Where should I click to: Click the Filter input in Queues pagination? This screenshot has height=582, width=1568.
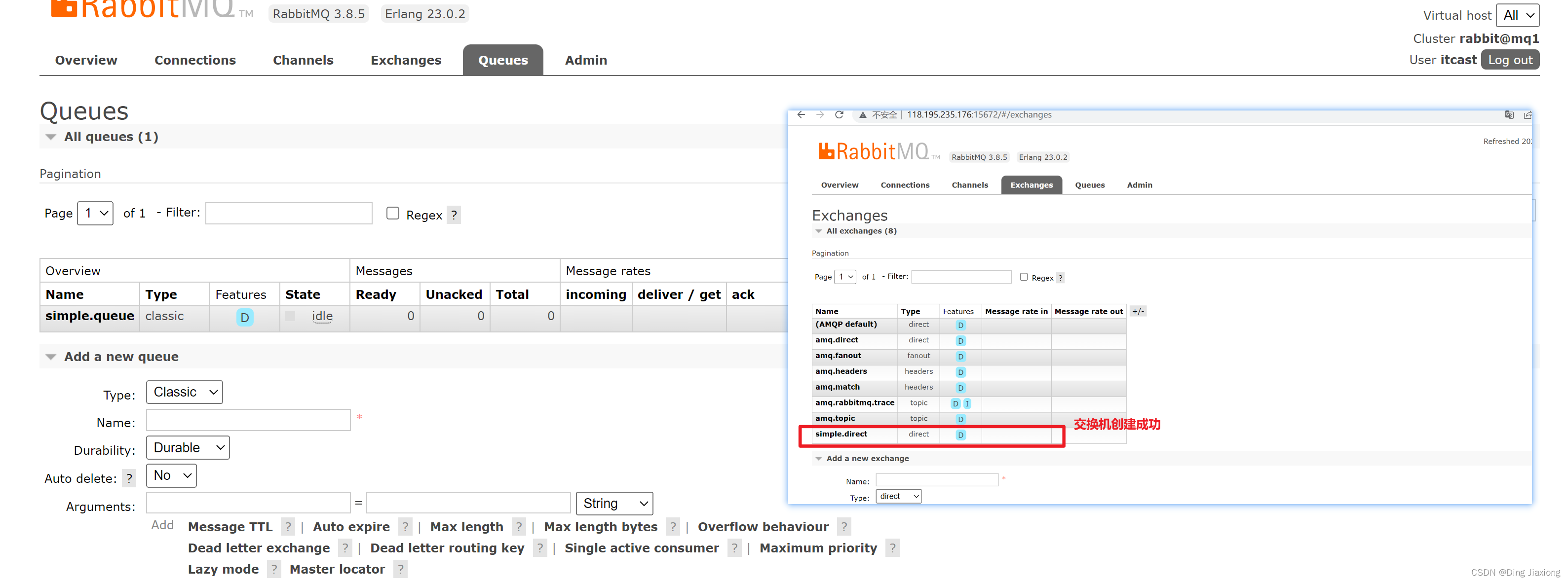pos(289,213)
